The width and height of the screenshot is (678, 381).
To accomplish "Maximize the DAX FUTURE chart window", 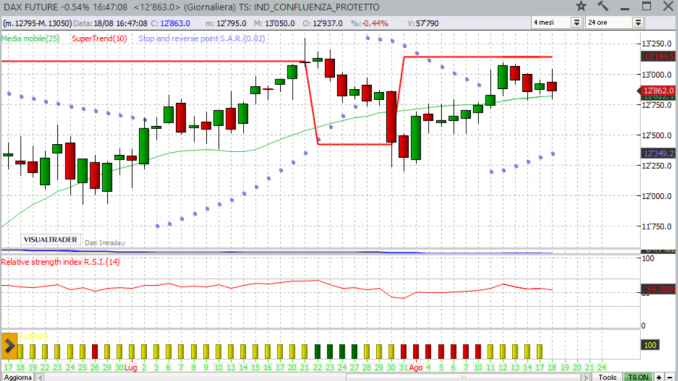I will tap(646, 6).
